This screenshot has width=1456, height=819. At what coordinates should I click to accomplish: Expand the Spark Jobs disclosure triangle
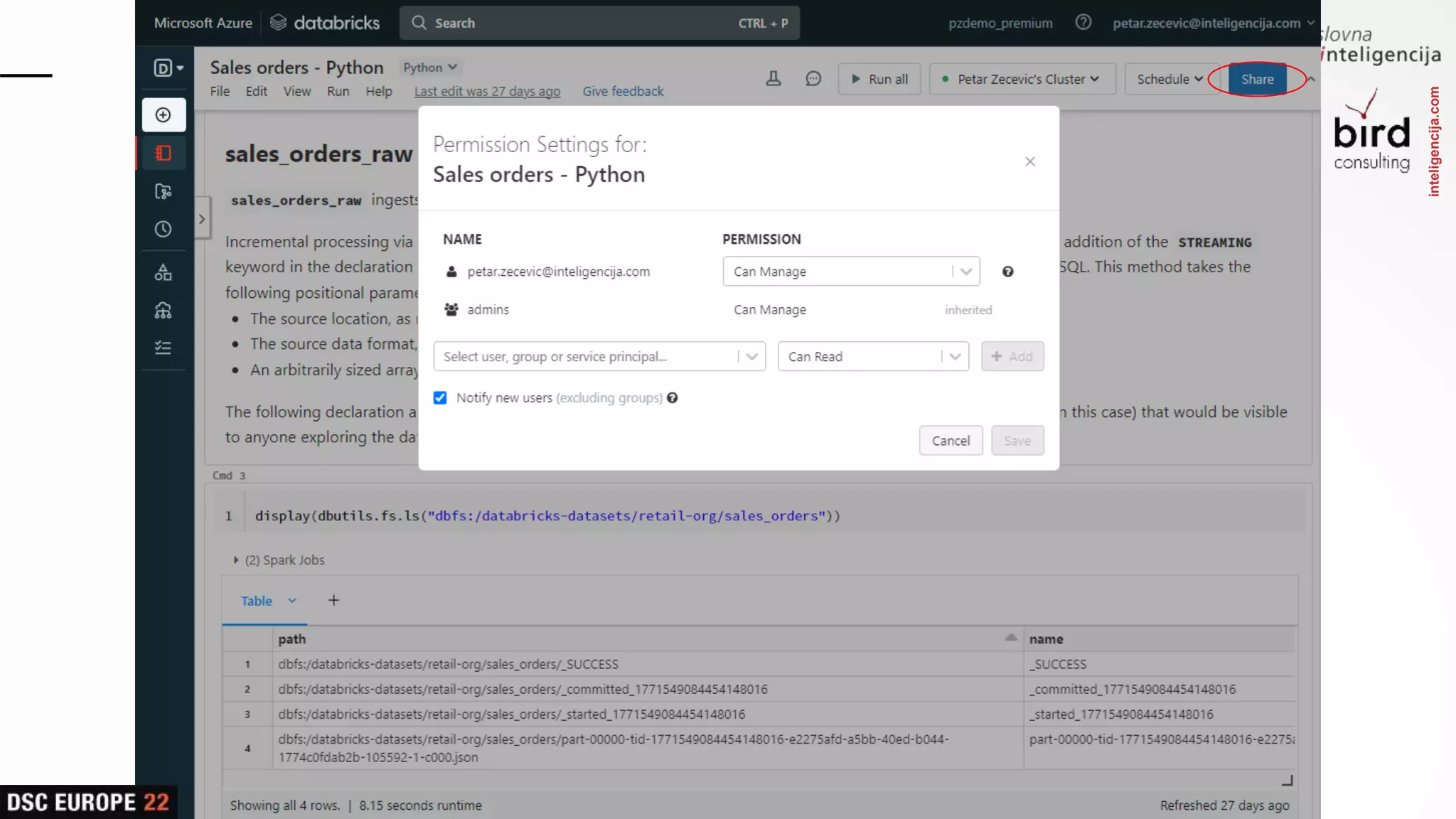tap(236, 560)
